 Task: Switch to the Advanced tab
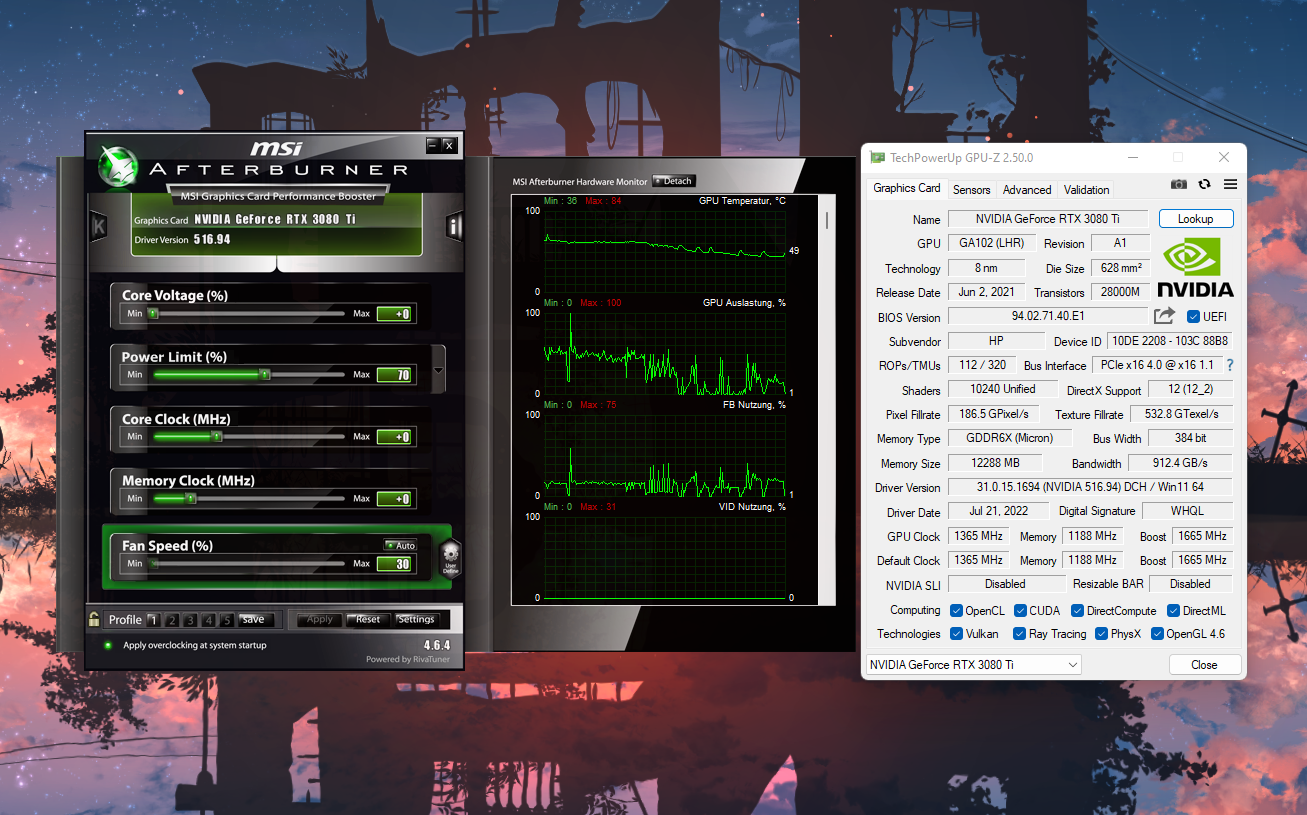[x=1027, y=190]
